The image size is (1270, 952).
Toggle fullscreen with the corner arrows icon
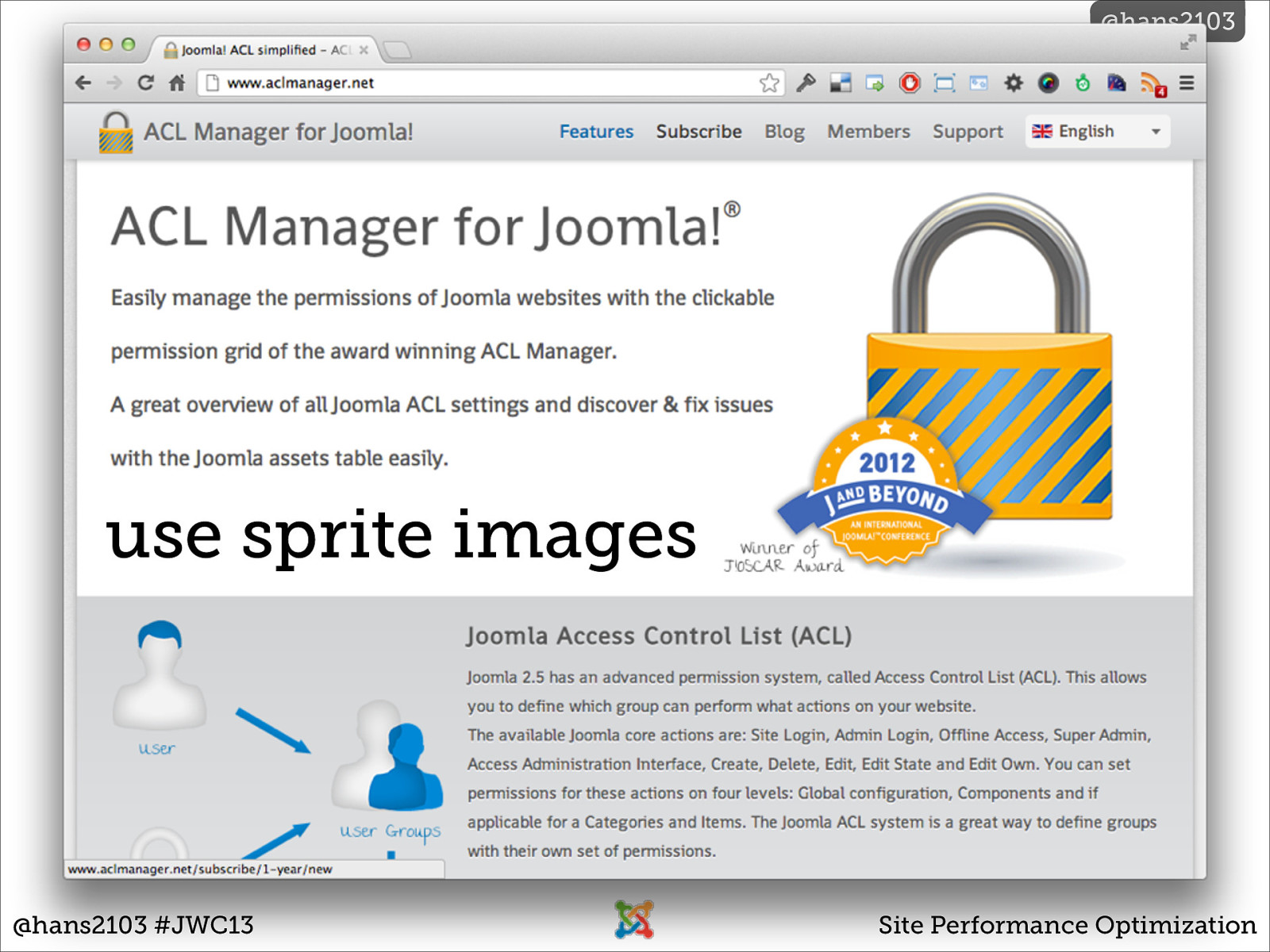pyautogui.click(x=1187, y=43)
